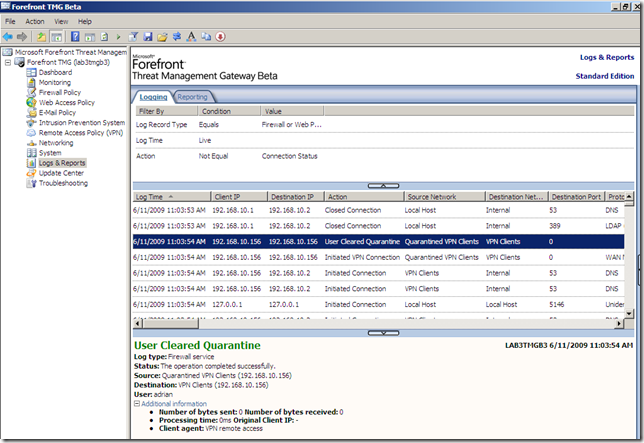Viewport: 644px width, 443px height.
Task: Click the horizontal scrollbar thumb of log table
Action: (x=170, y=324)
